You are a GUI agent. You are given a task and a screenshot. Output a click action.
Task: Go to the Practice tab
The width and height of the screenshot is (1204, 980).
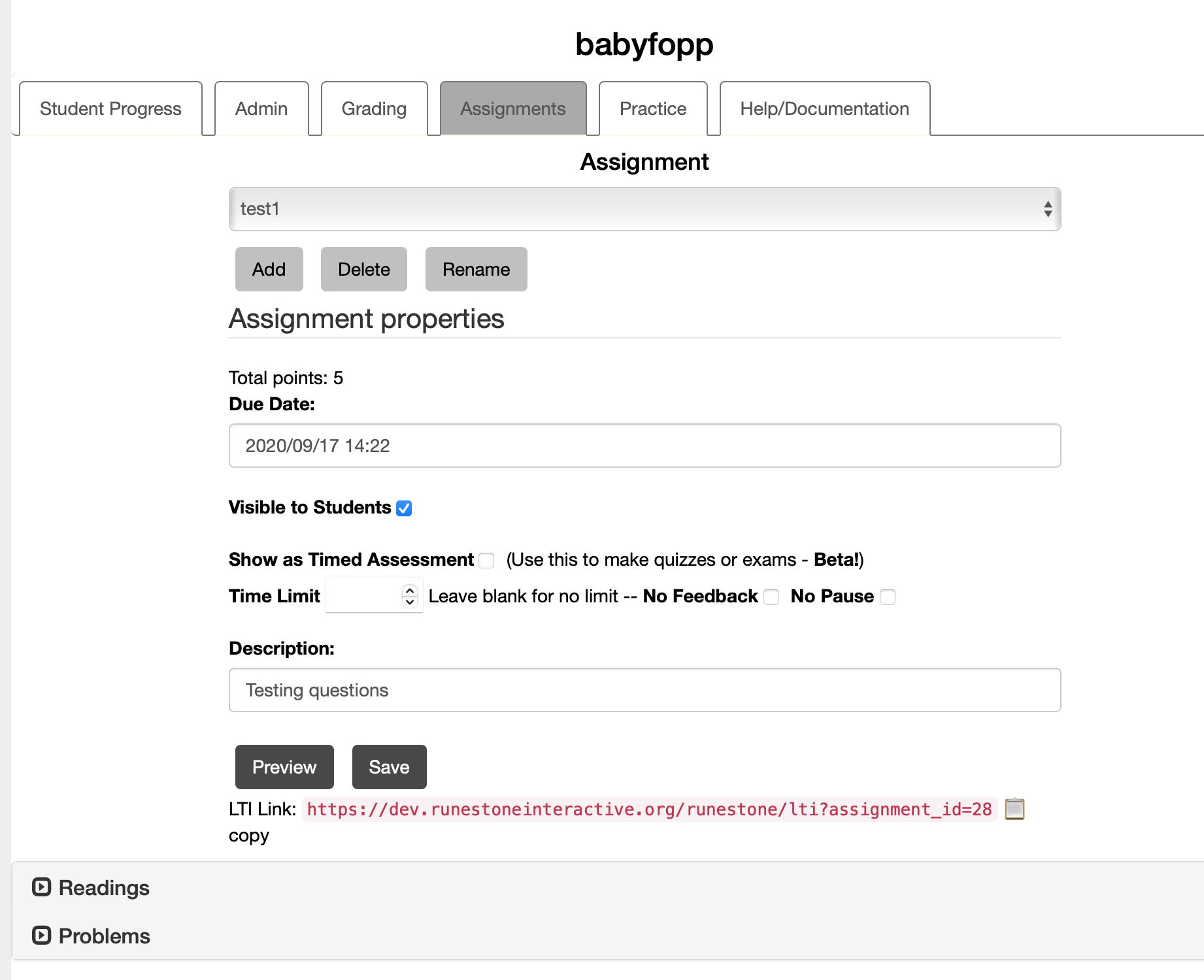(653, 108)
